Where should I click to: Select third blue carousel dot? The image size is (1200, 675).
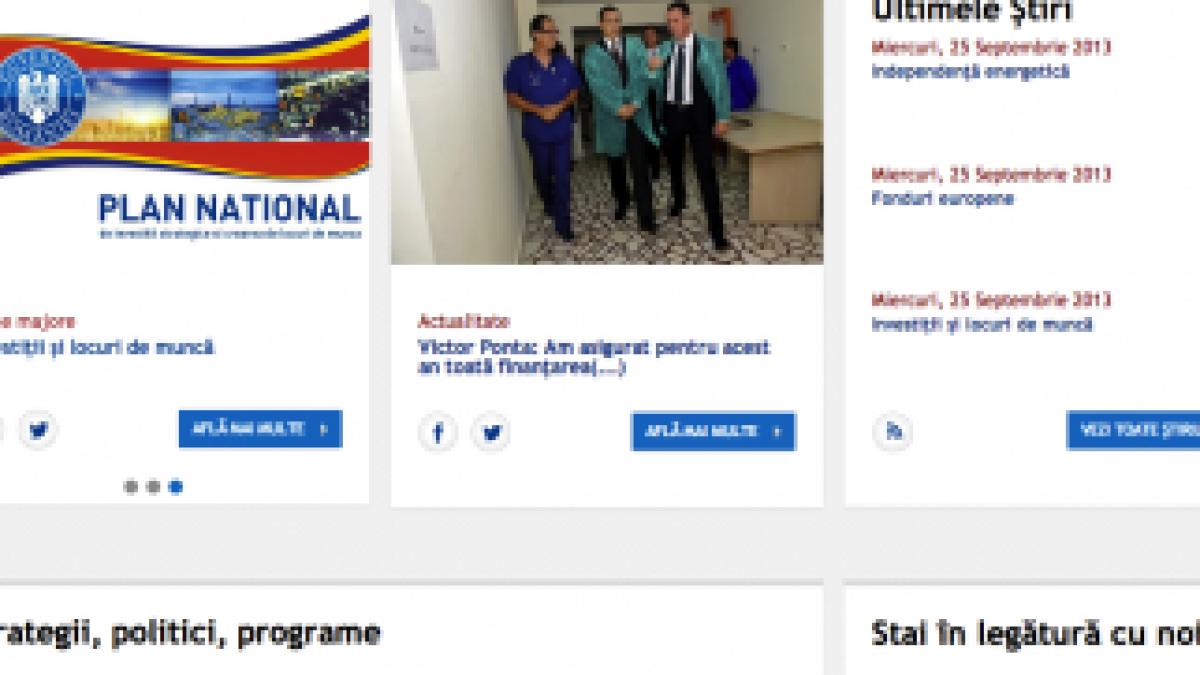pyautogui.click(x=175, y=487)
